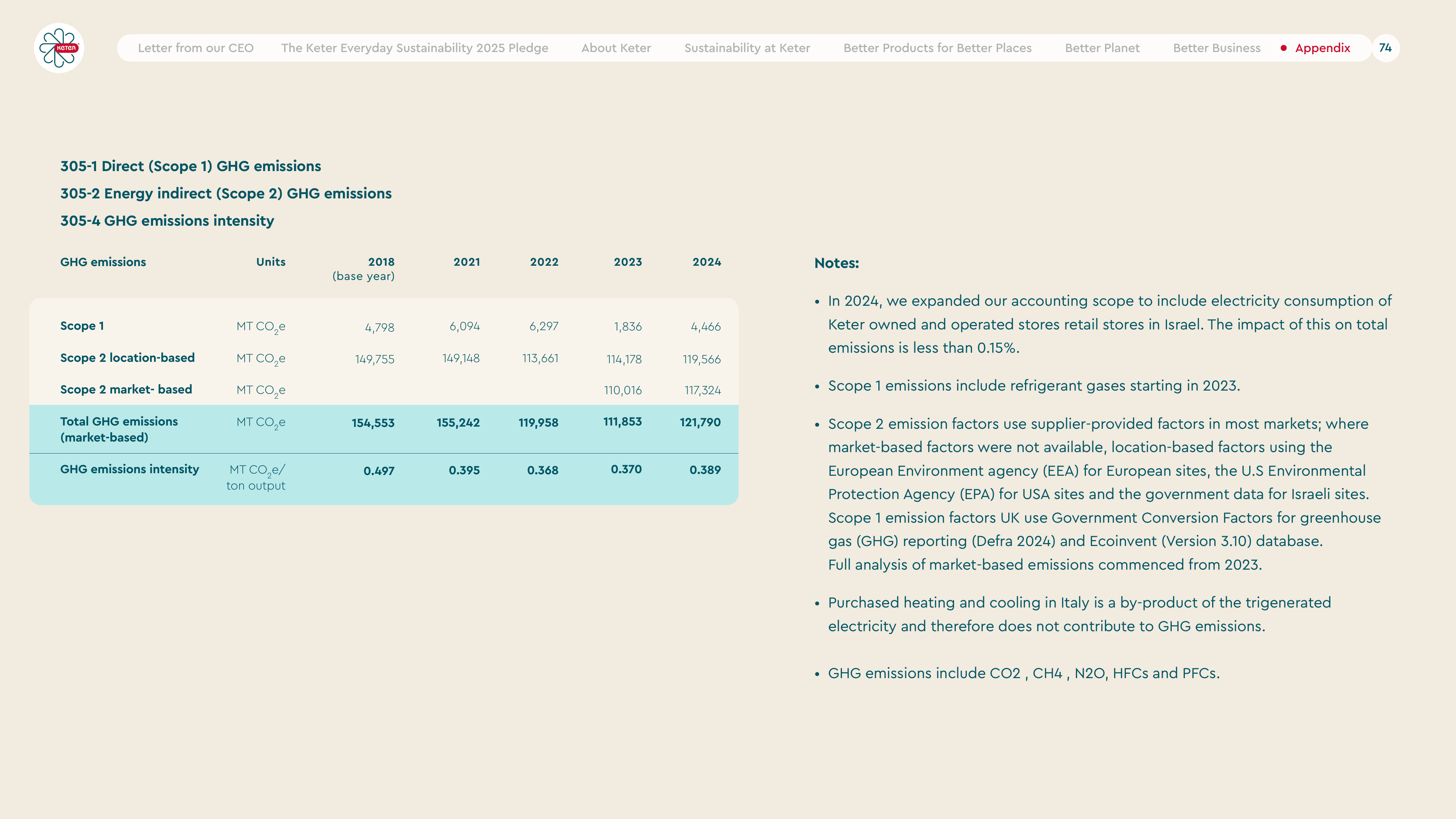Open Better Products for Better Places
1456x819 pixels.
tap(937, 48)
